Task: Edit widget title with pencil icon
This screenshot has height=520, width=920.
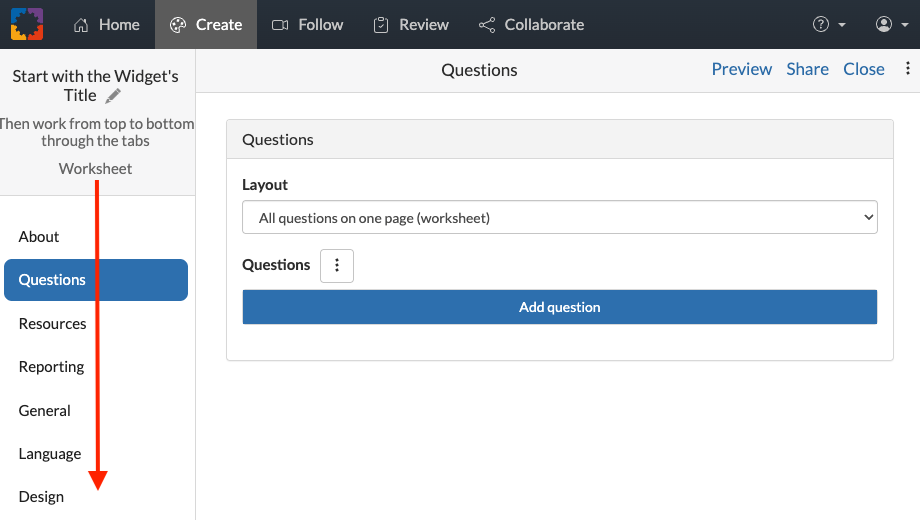Action: pyautogui.click(x=113, y=96)
